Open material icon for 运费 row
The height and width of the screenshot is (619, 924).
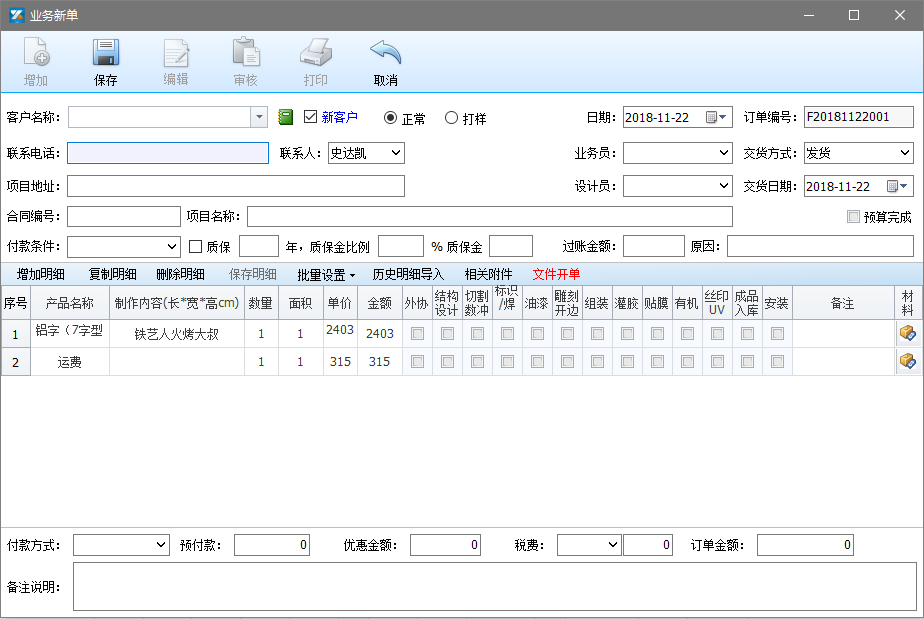908,362
